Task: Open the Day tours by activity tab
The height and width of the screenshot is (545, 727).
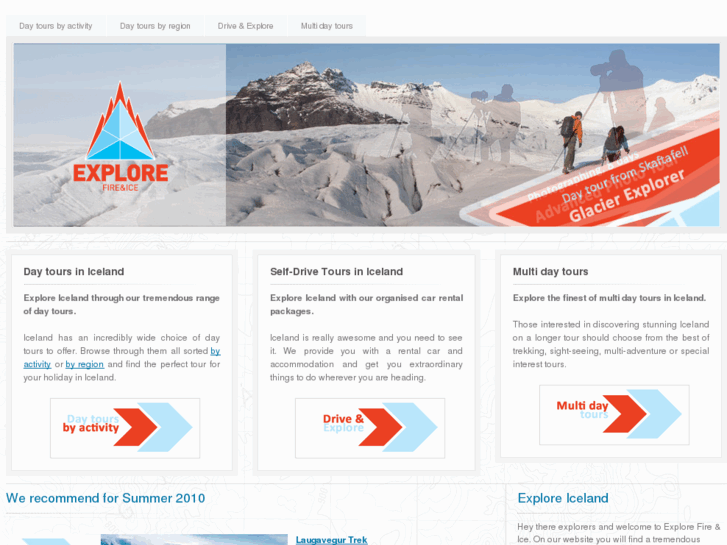Action: 56,26
